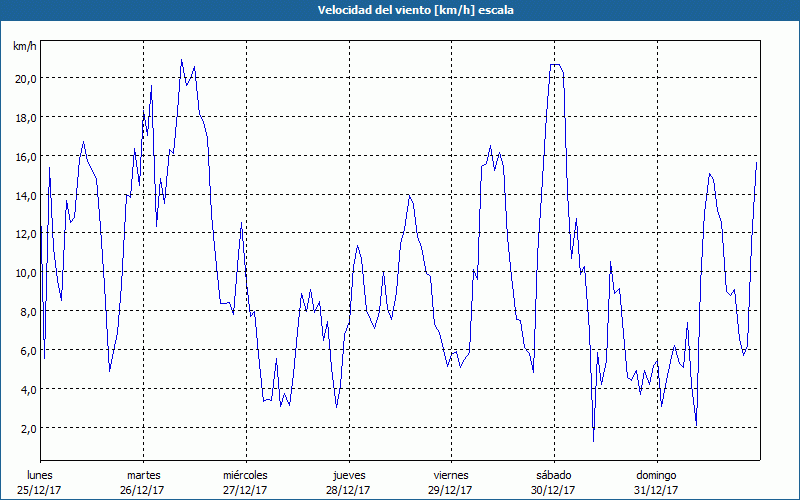Click the 'martes' day label
Image resolution: width=800 pixels, height=500 pixels.
[143, 475]
